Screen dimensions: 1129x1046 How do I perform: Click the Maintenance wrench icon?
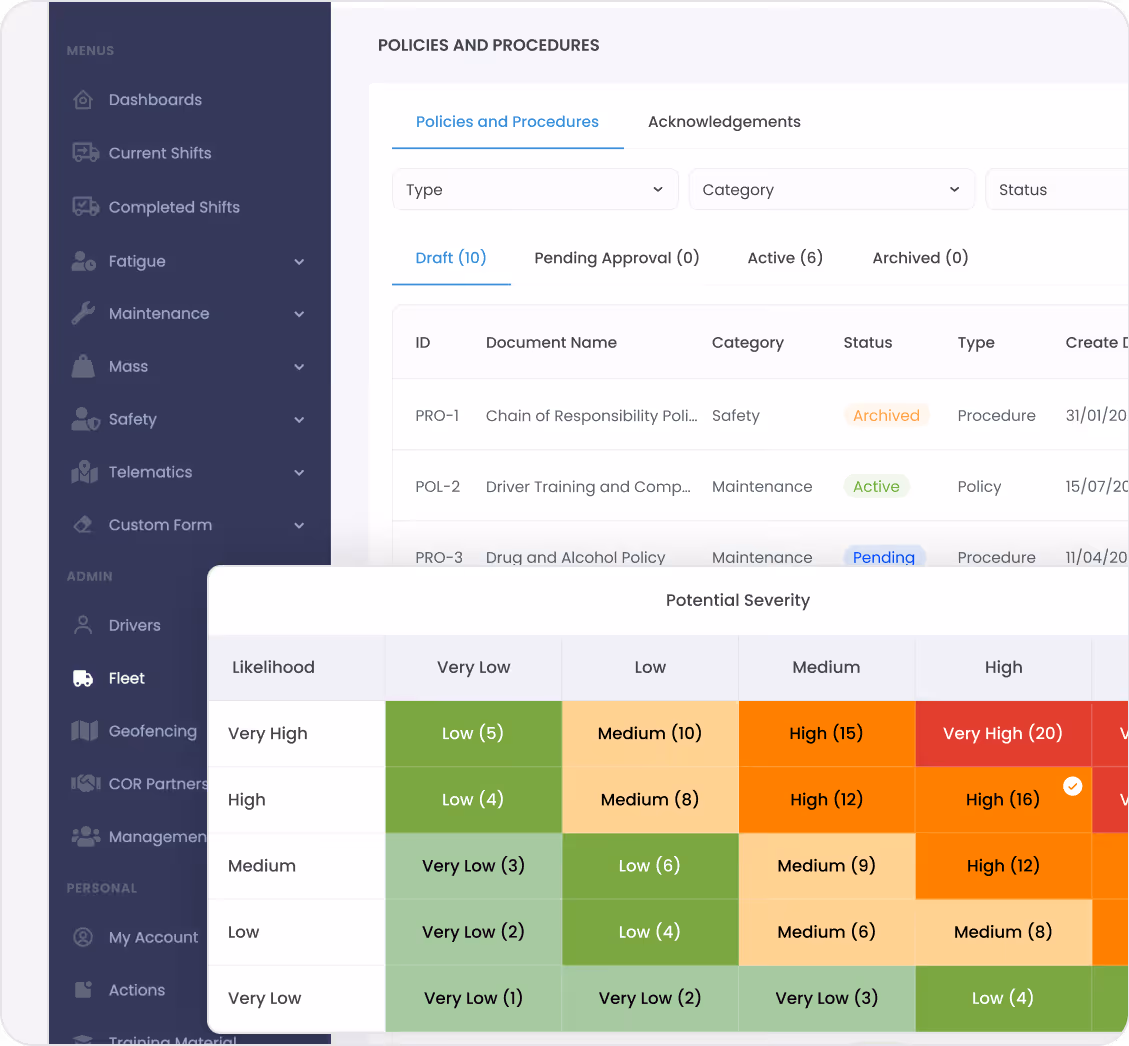(x=84, y=313)
